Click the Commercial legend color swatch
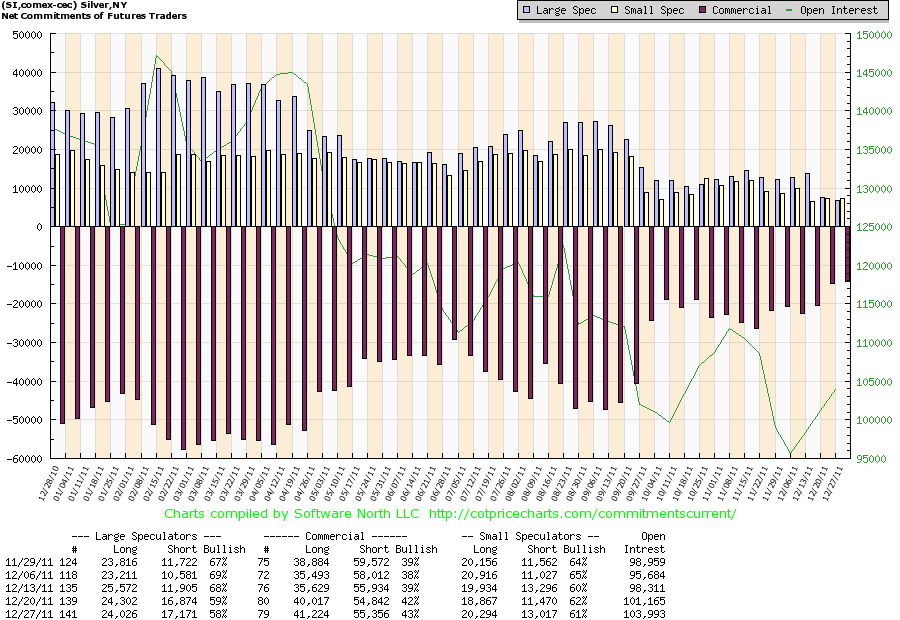Image resolution: width=900 pixels, height=620 pixels. (x=703, y=10)
